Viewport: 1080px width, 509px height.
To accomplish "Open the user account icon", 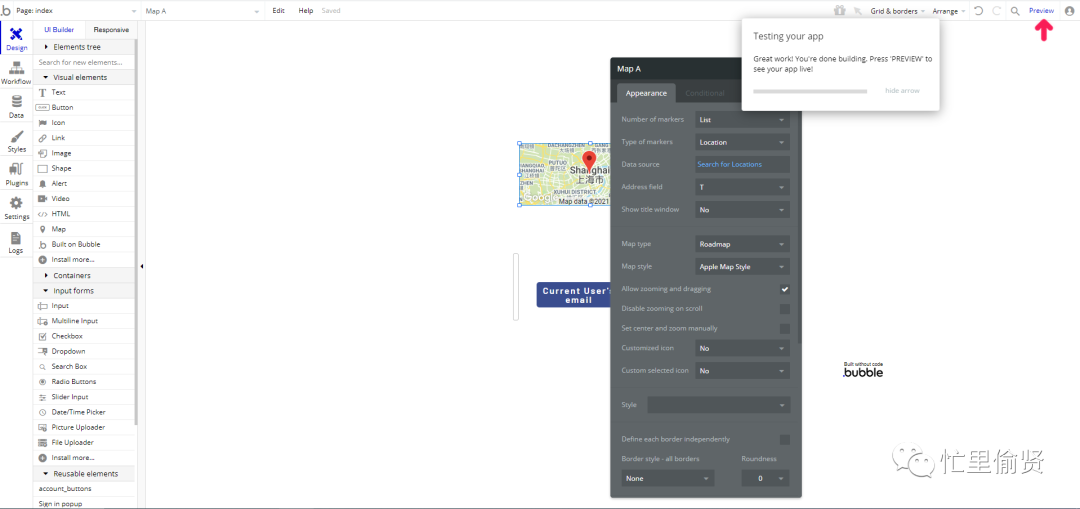I will coord(1069,11).
